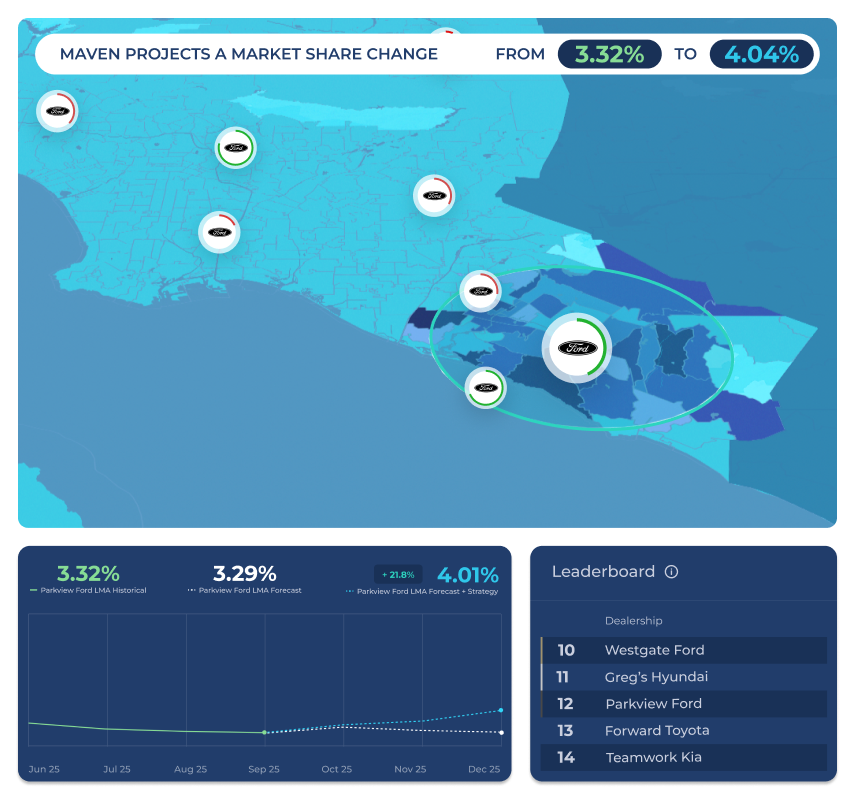Click the white forecast endpoint dot at Dec 25
Screen dimensions: 855x800
point(501,733)
